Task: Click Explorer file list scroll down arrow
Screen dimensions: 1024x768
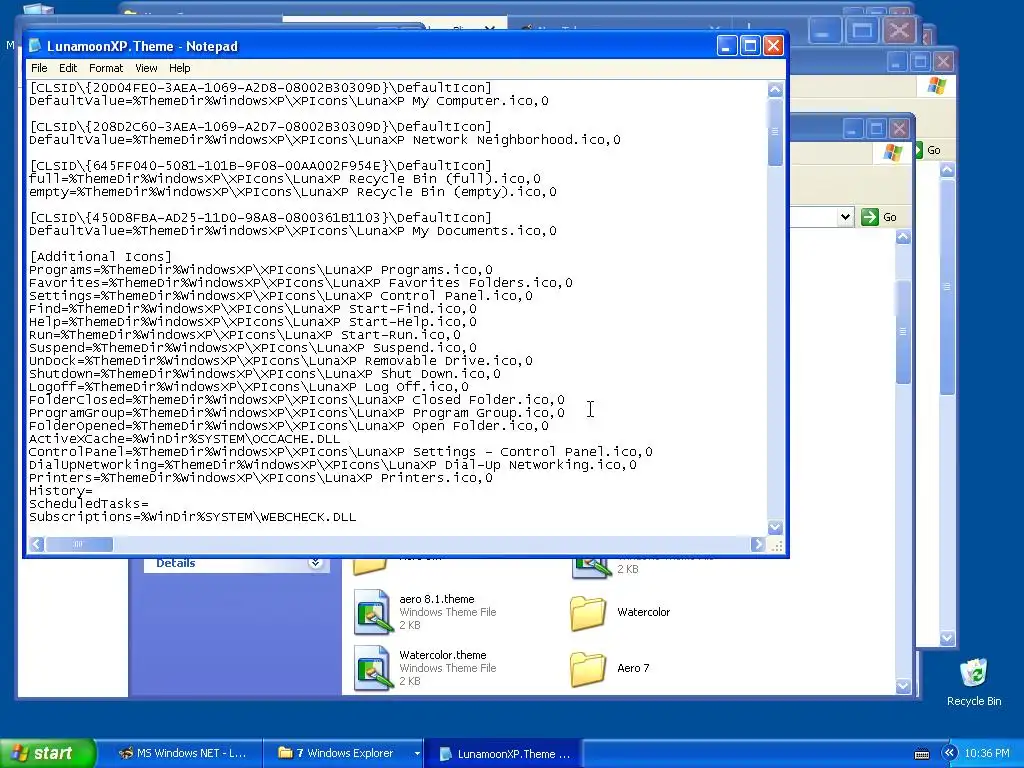Action: (x=903, y=685)
